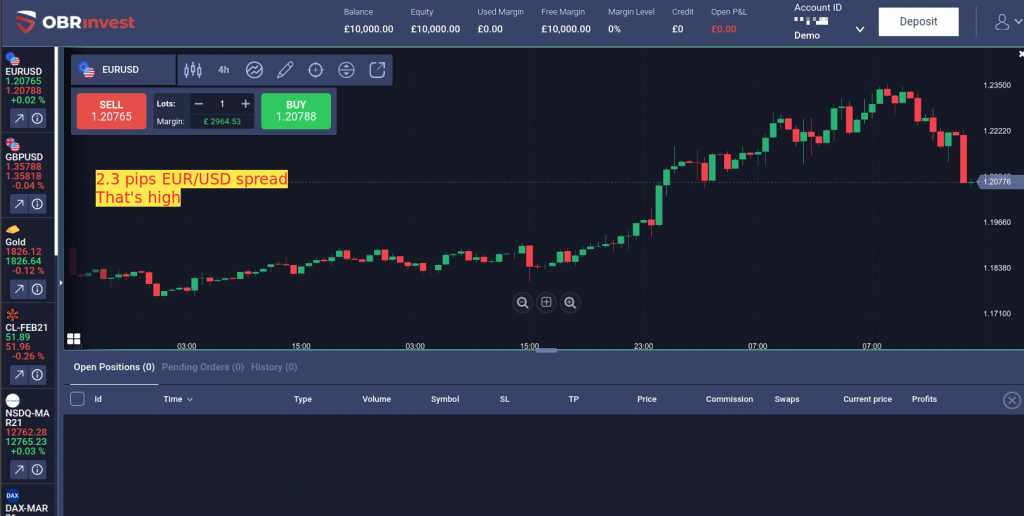
Task: Activate the crosshair target tool
Action: (315, 70)
